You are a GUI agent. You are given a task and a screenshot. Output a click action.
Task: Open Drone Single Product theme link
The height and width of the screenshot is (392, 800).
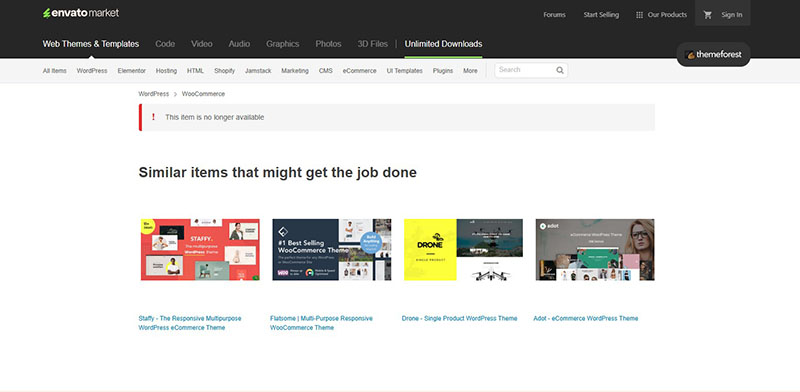[x=460, y=318]
